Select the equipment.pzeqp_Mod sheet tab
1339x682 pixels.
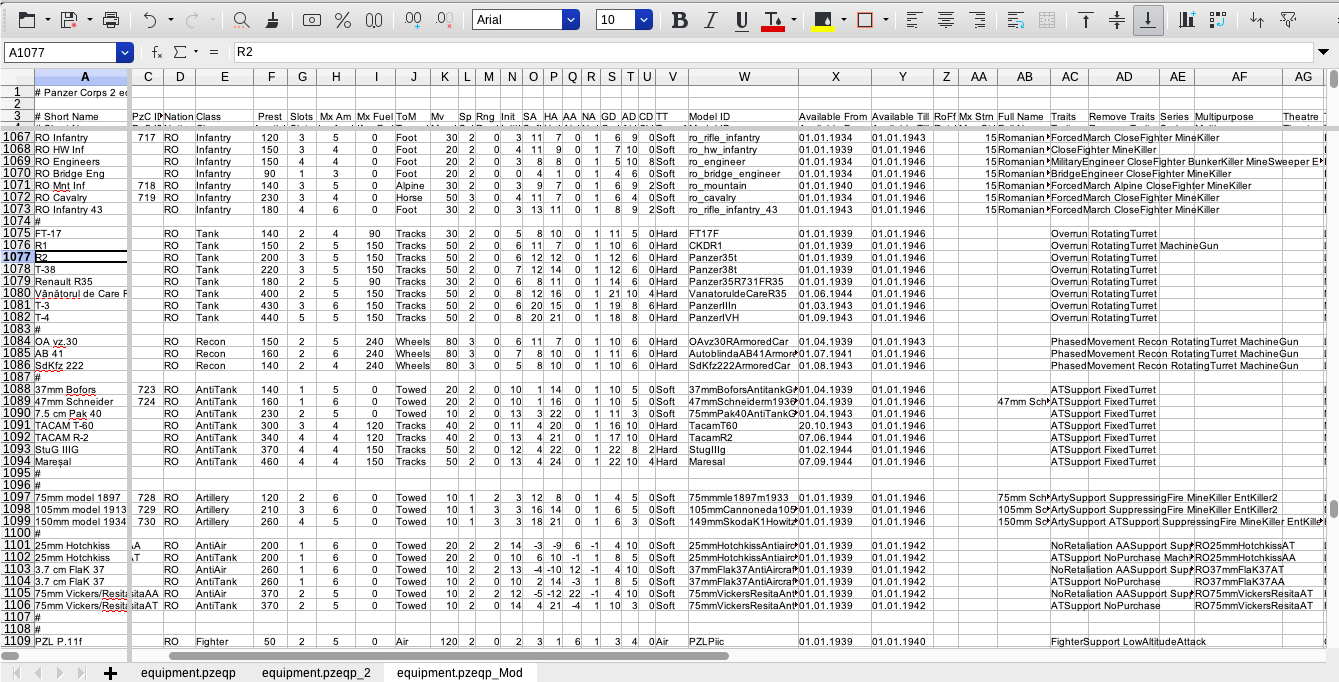[x=460, y=673]
